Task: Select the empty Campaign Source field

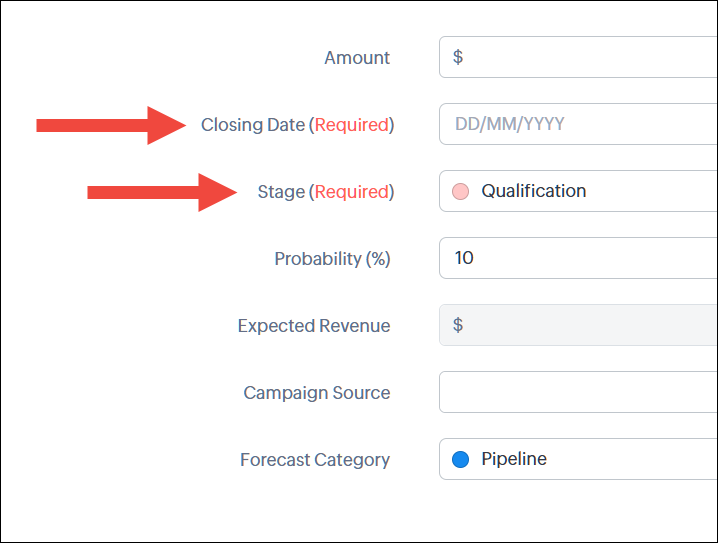Action: 578,392
